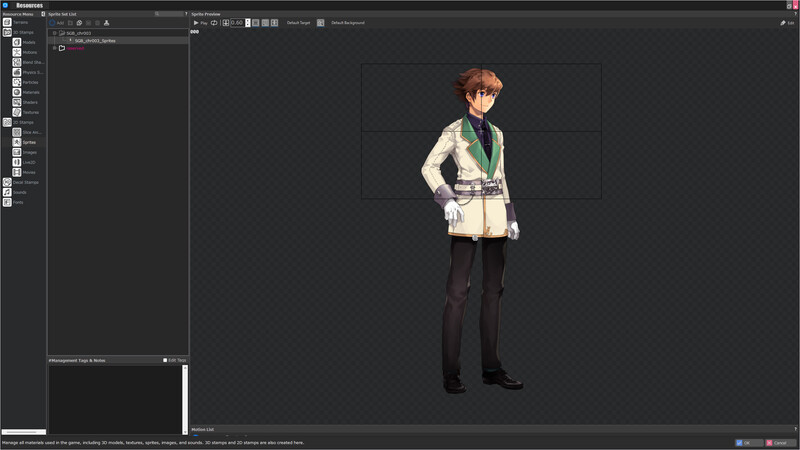
Task: Open the Blend Shapes resource
Action: [28, 62]
